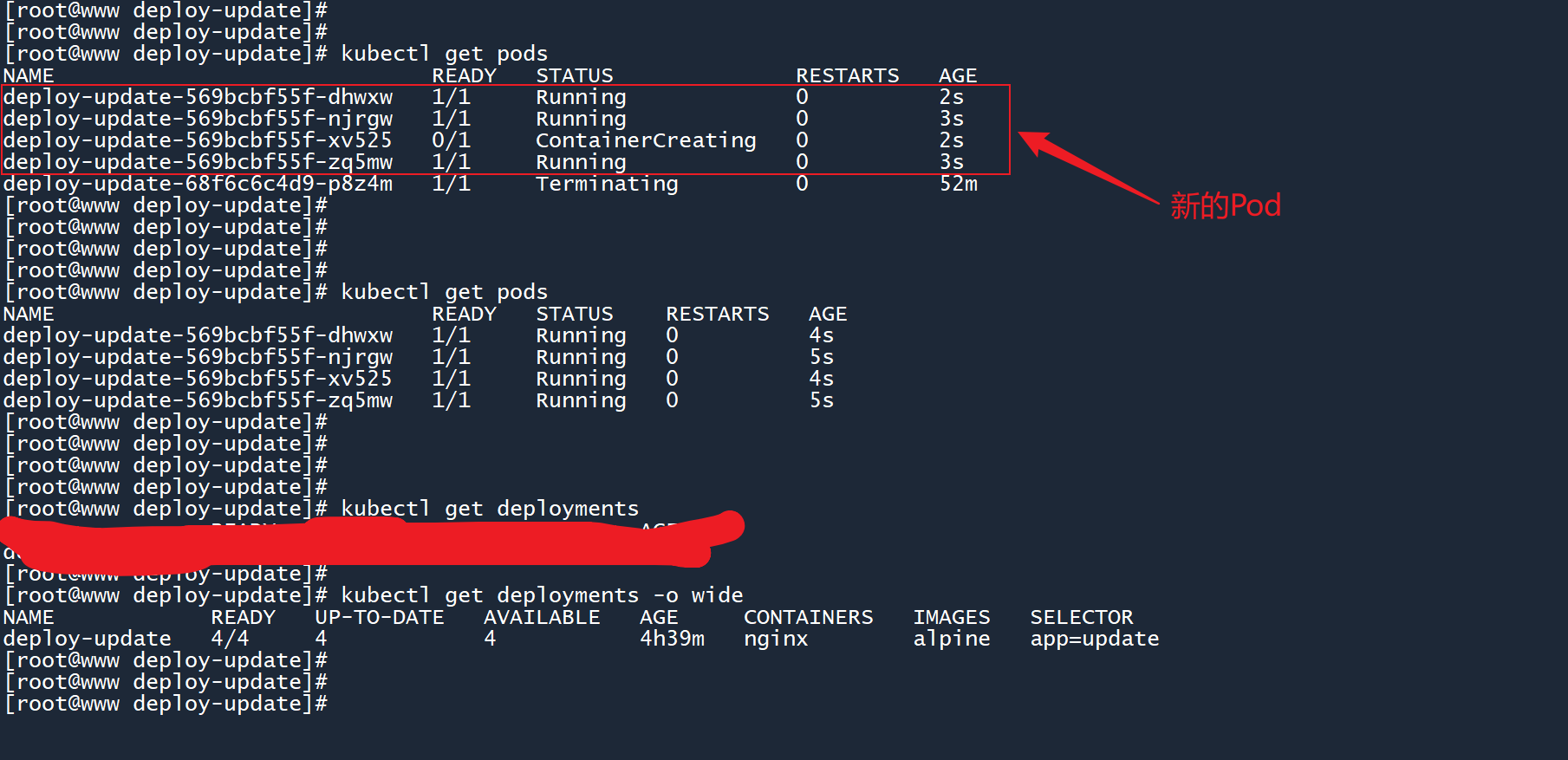Click the 4/4 ready deployment value

[230, 639]
